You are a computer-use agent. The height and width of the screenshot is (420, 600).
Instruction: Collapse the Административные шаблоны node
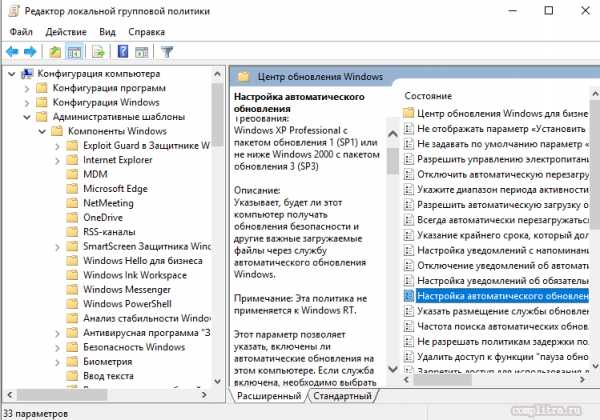pos(27,117)
